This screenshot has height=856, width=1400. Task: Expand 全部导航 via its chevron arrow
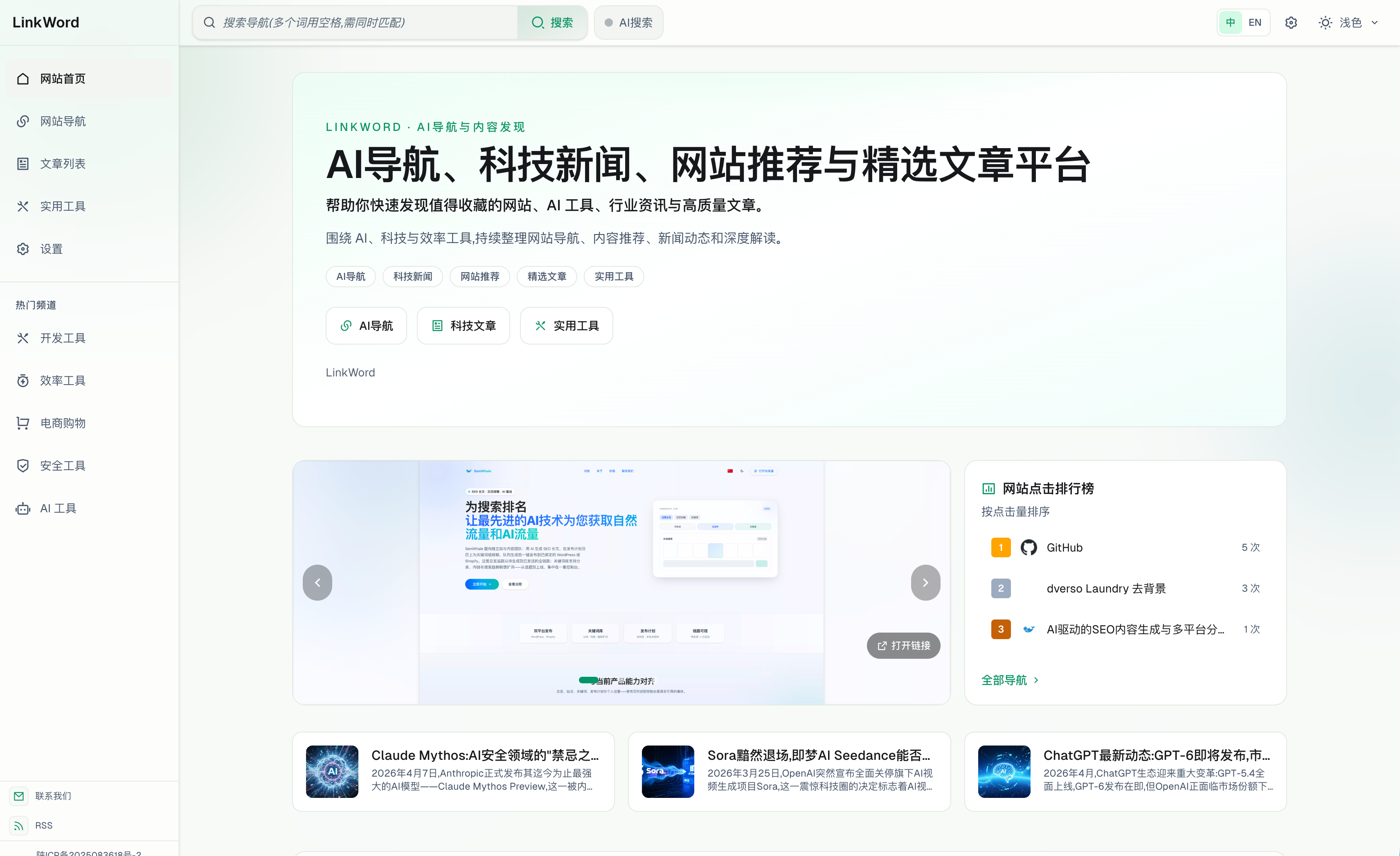click(1036, 680)
